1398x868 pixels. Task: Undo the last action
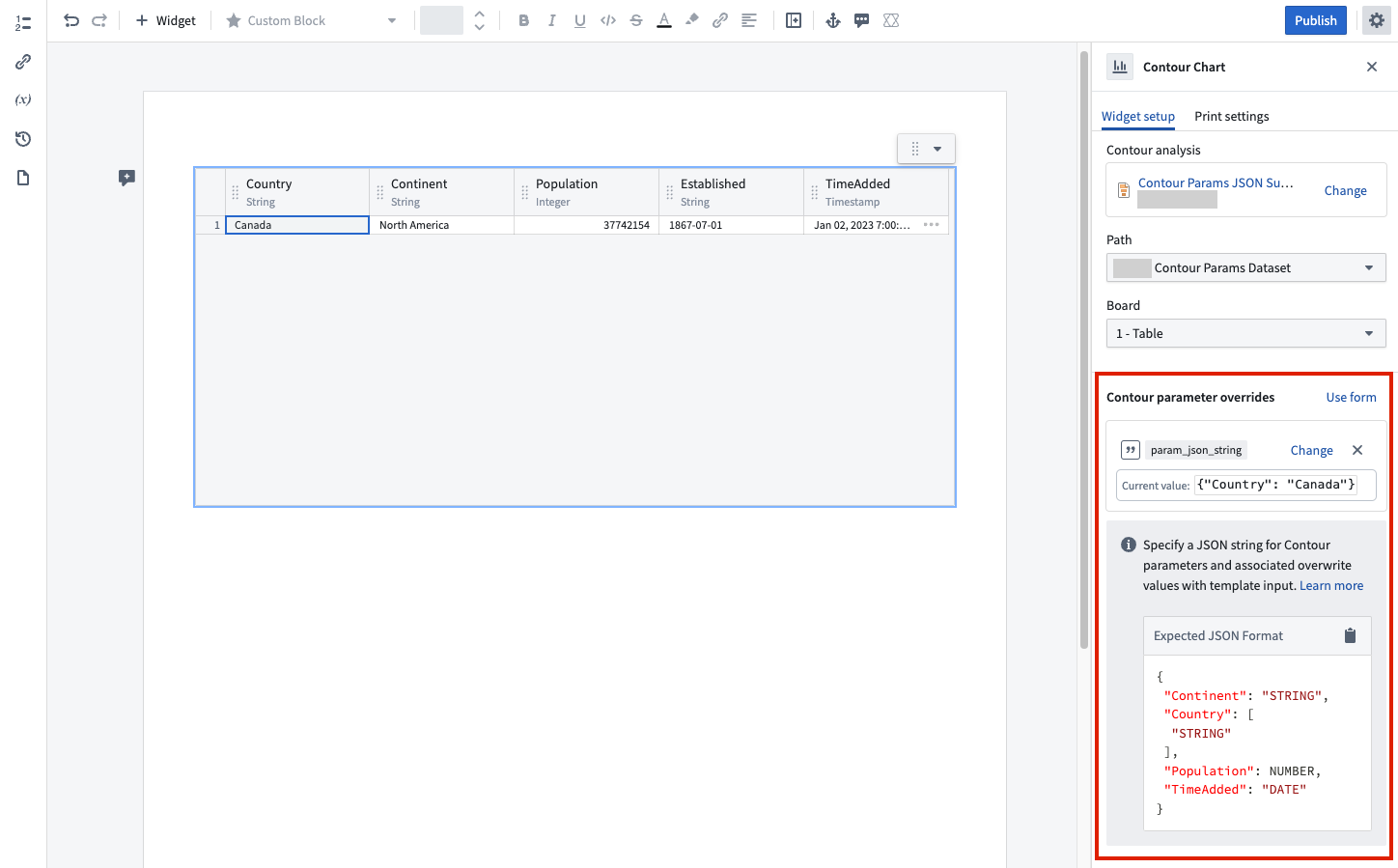point(71,20)
